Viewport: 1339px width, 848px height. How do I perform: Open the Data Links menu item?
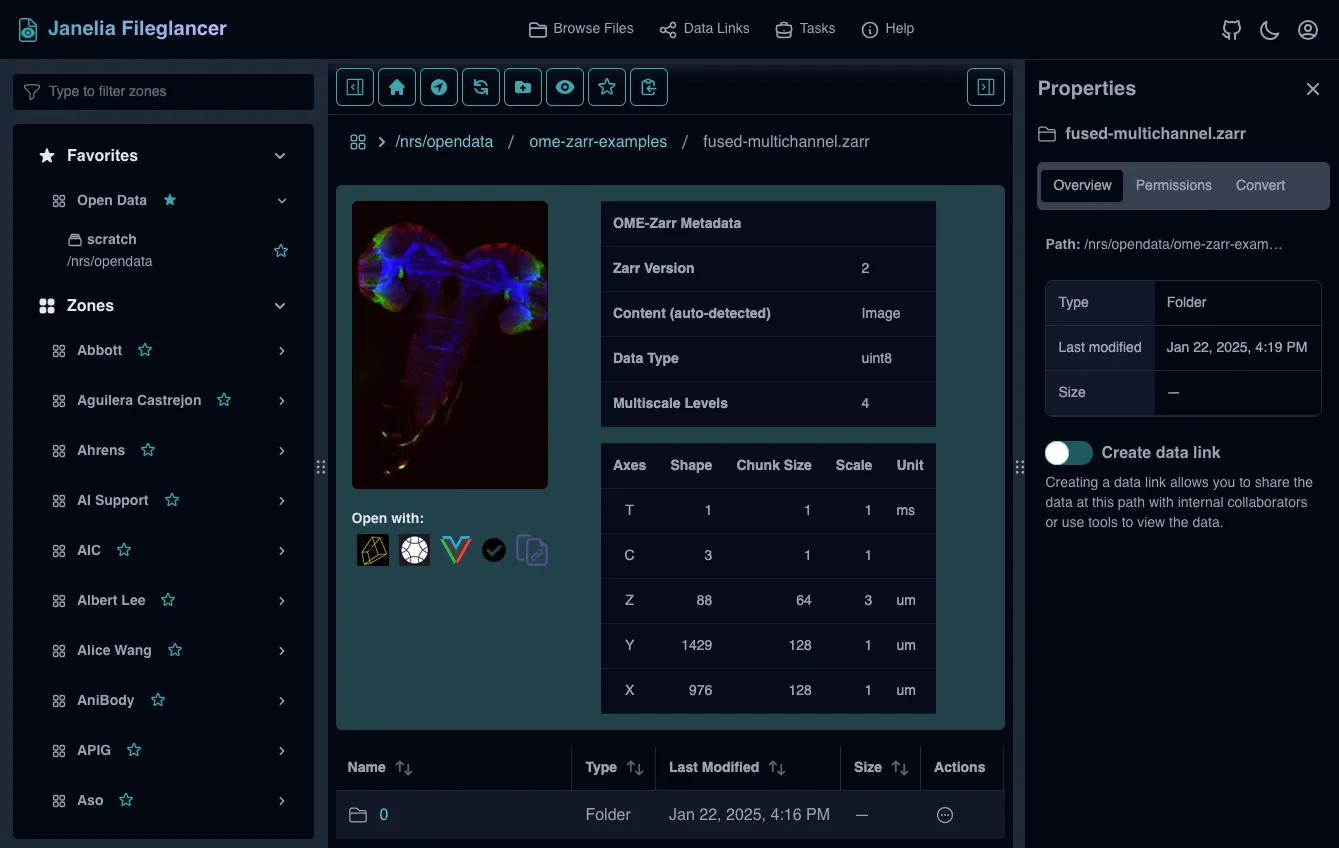[x=705, y=29]
